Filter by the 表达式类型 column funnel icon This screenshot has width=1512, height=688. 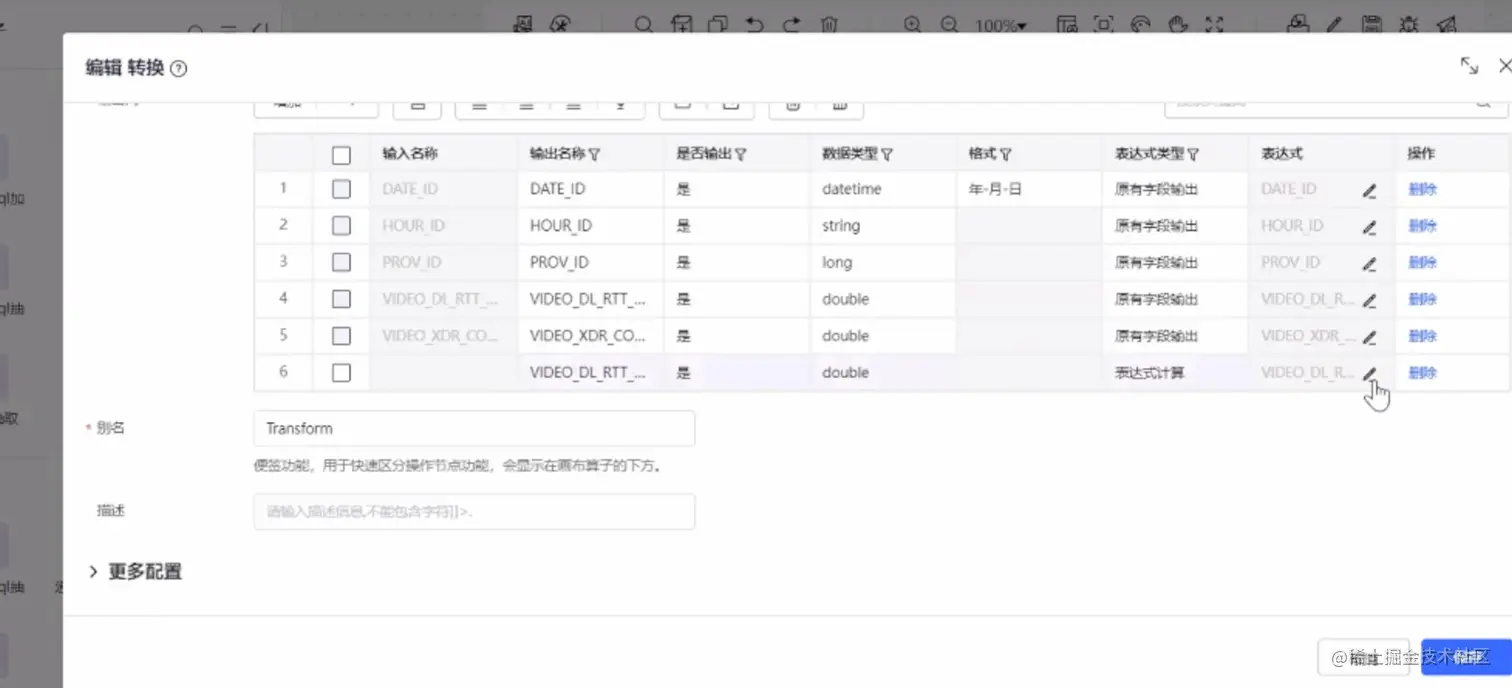(x=1193, y=155)
